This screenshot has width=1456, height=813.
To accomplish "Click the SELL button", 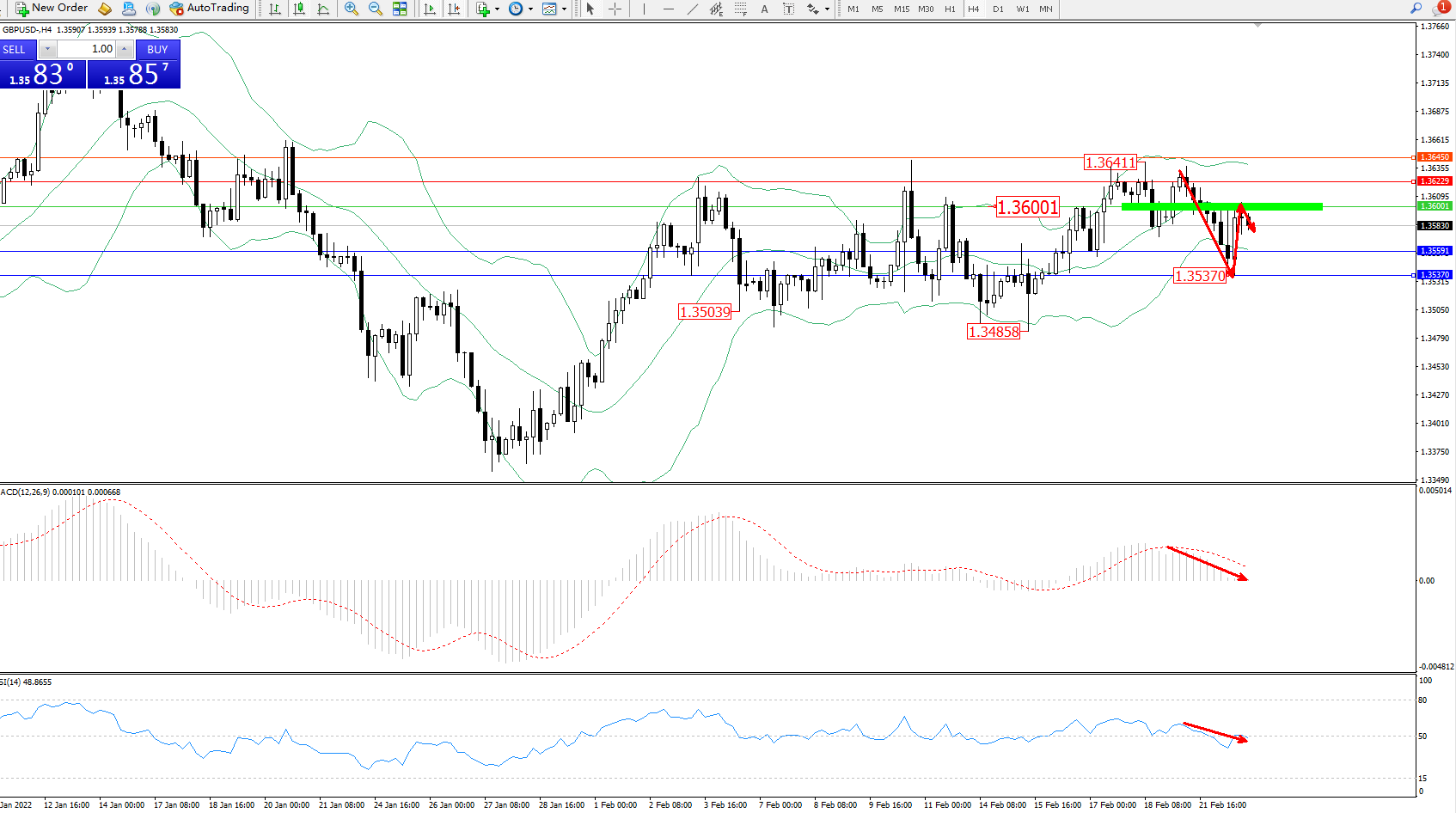I will click(15, 49).
